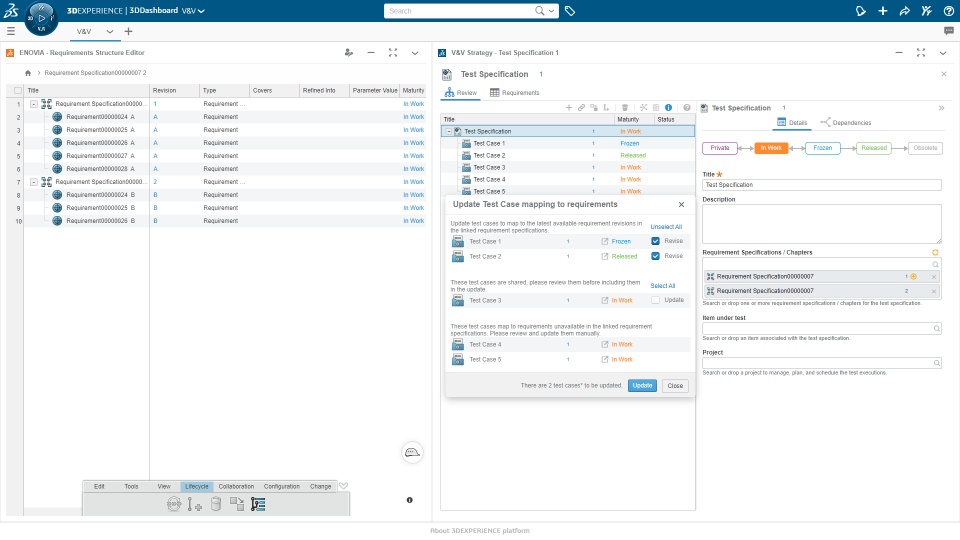
Task: Click the help icon in the test toolbar
Action: (x=687, y=107)
